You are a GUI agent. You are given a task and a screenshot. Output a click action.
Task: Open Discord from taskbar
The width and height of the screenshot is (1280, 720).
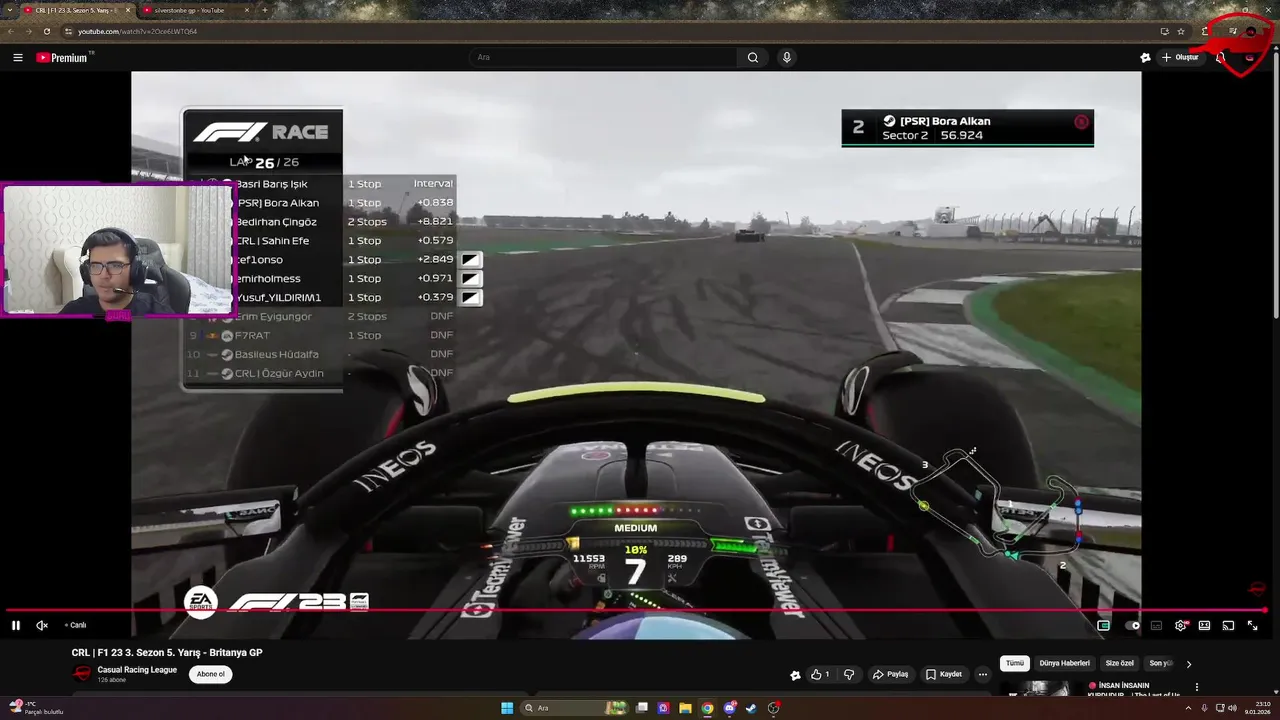pyautogui.click(x=730, y=708)
